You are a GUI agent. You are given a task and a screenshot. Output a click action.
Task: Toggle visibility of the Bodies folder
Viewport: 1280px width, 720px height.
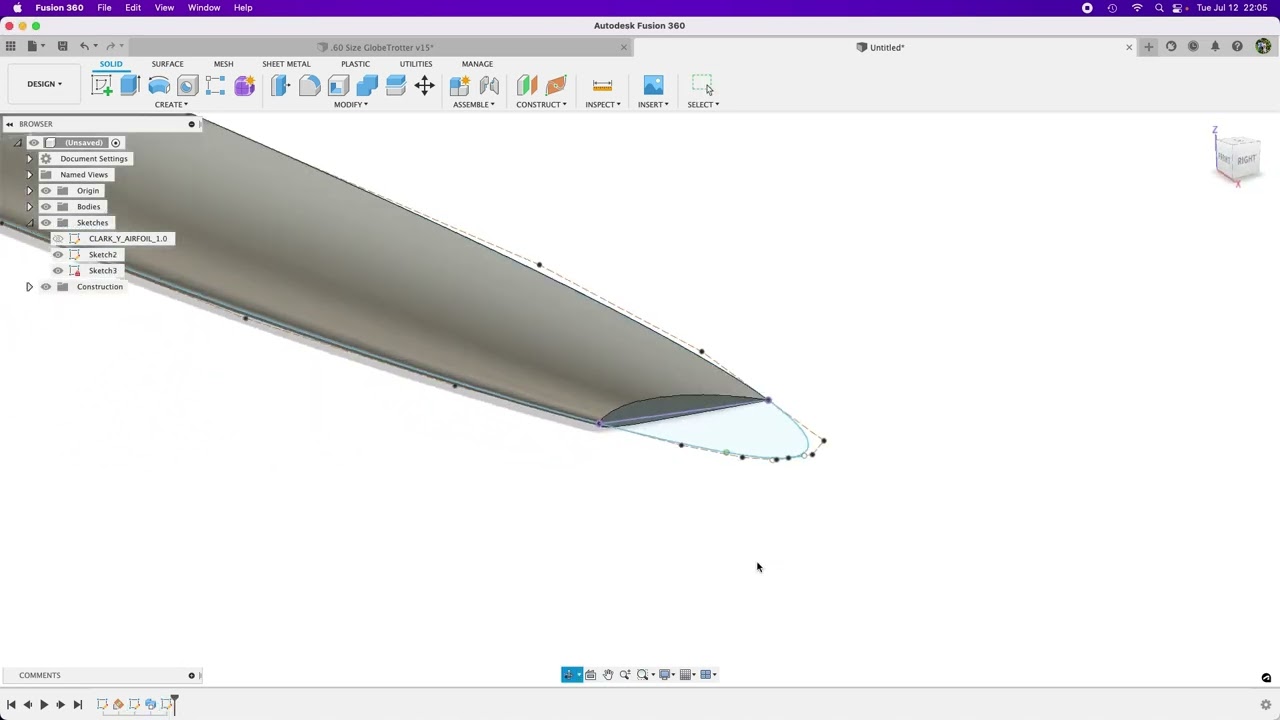click(x=45, y=207)
